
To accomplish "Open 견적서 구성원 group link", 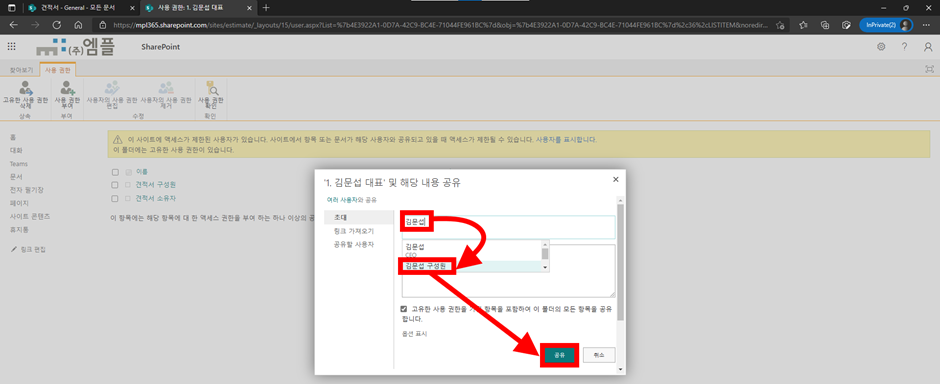I will click(155, 185).
